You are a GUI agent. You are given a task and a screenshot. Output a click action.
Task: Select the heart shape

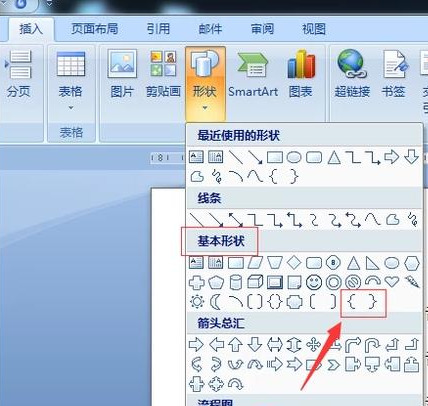coord(392,282)
